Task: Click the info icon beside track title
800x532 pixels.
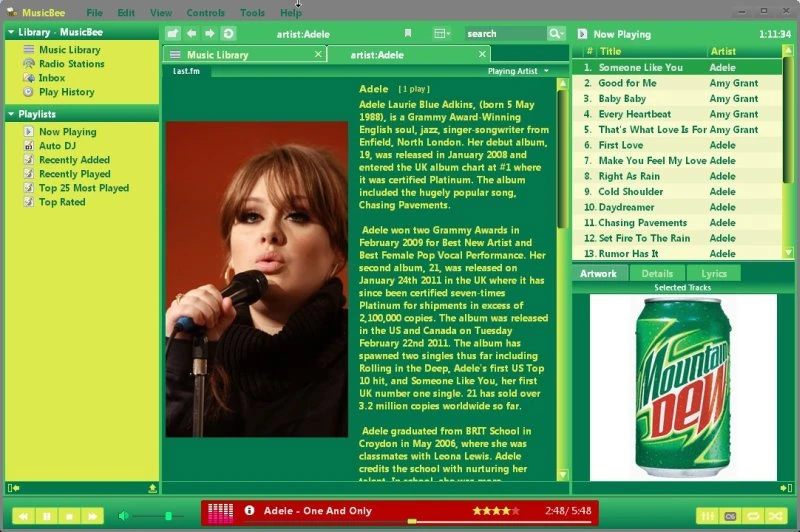Action: 250,511
